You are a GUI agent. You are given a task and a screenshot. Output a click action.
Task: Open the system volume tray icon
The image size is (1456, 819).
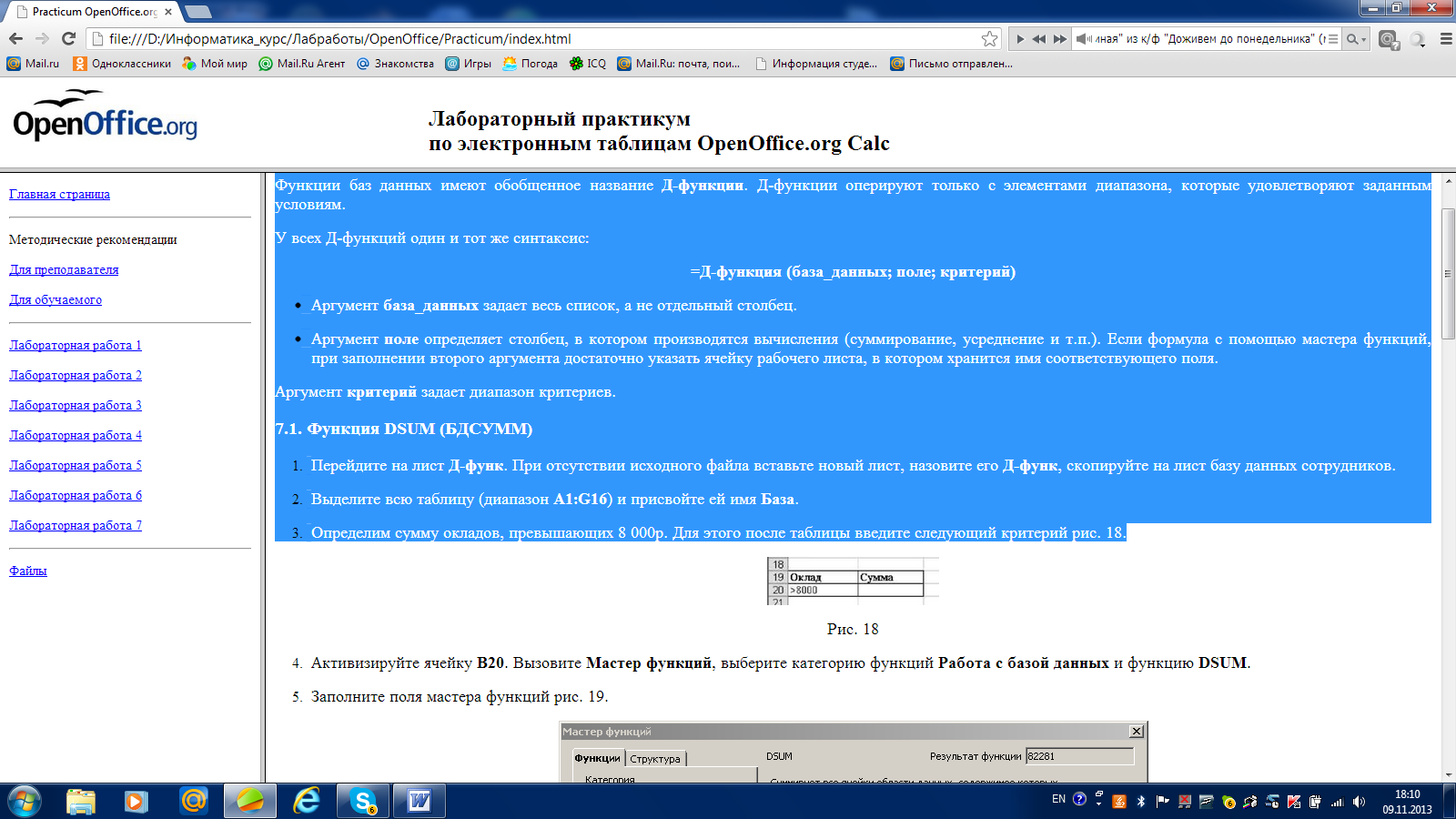pyautogui.click(x=1359, y=802)
